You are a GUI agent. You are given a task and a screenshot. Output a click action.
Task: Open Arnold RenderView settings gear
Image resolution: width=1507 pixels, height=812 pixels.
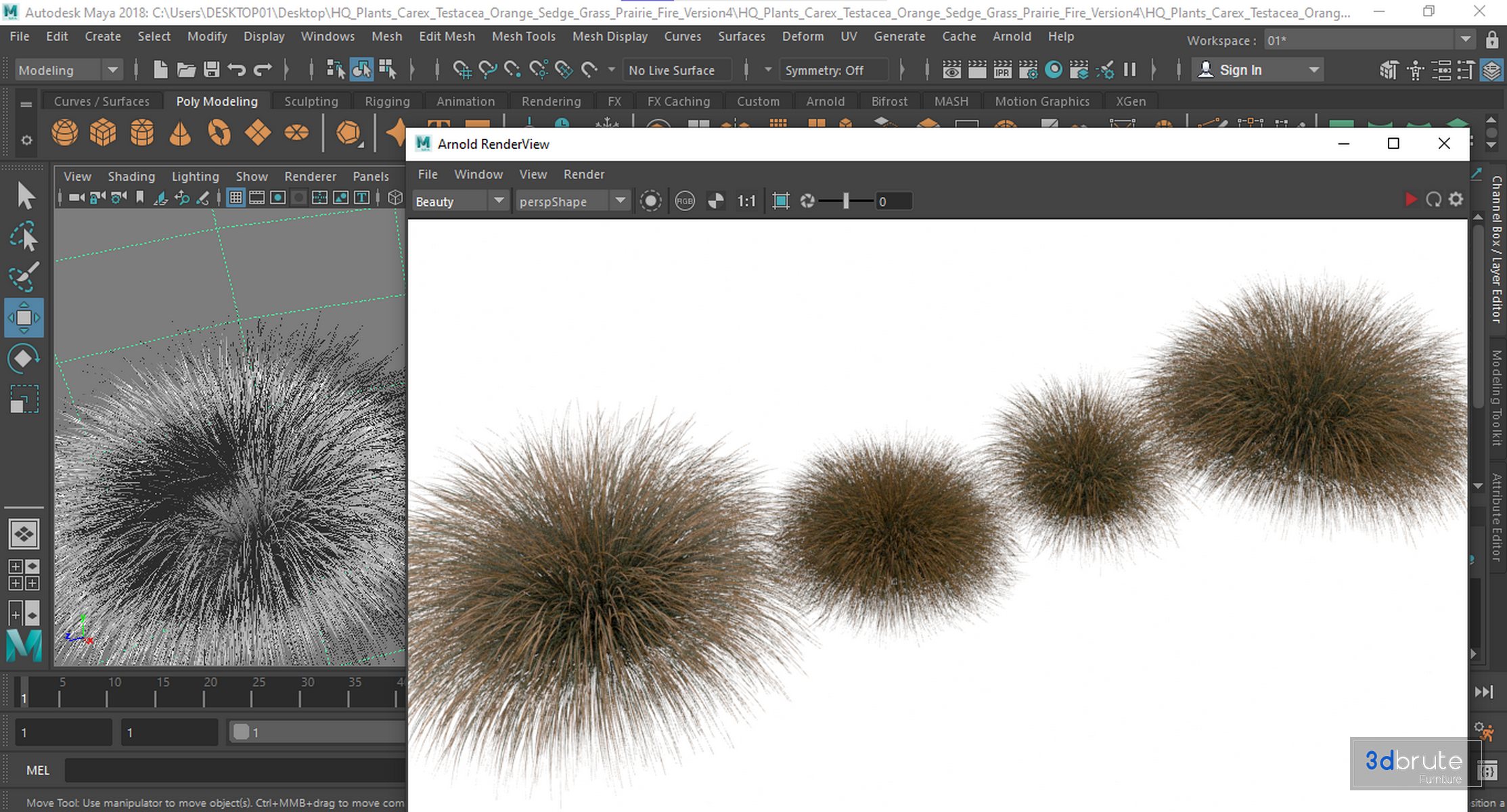click(x=1456, y=200)
